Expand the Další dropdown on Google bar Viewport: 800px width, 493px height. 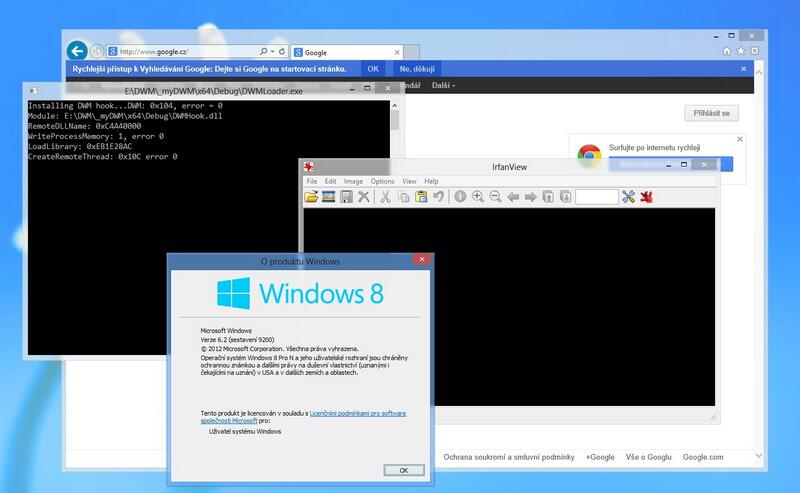(443, 85)
